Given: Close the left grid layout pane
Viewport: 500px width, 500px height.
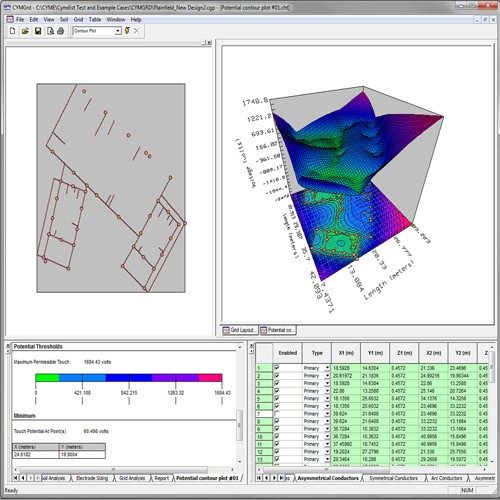Looking at the screenshot, I should click(x=209, y=43).
